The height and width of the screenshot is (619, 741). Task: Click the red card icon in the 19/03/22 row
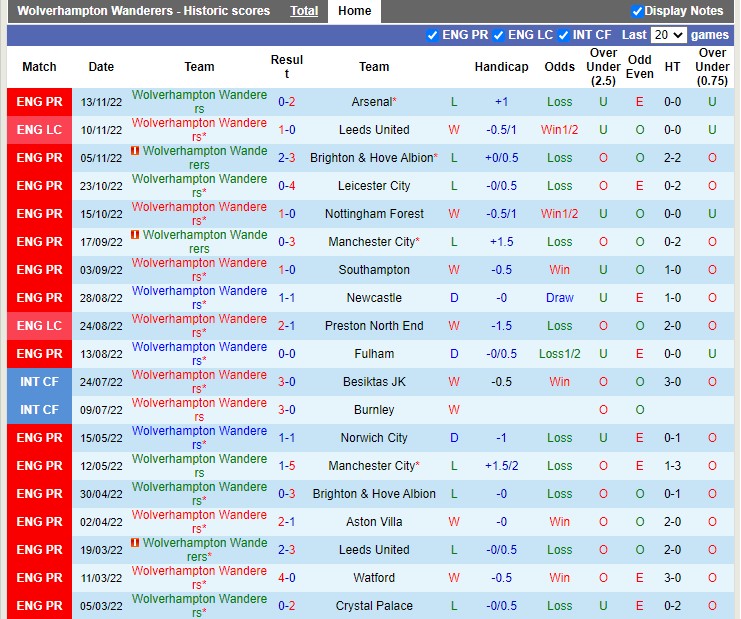135,542
